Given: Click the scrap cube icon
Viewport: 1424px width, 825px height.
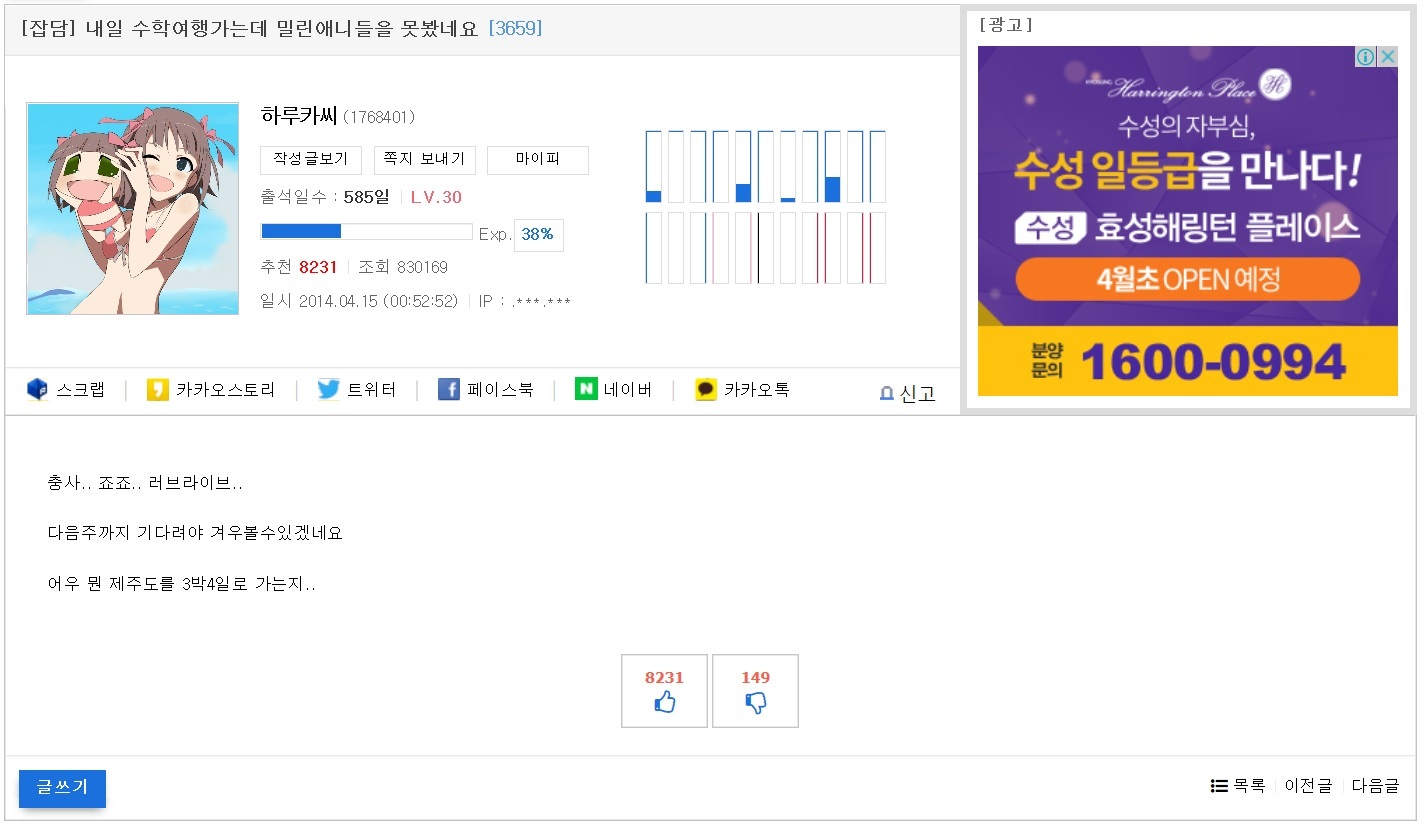Looking at the screenshot, I should coord(37,390).
